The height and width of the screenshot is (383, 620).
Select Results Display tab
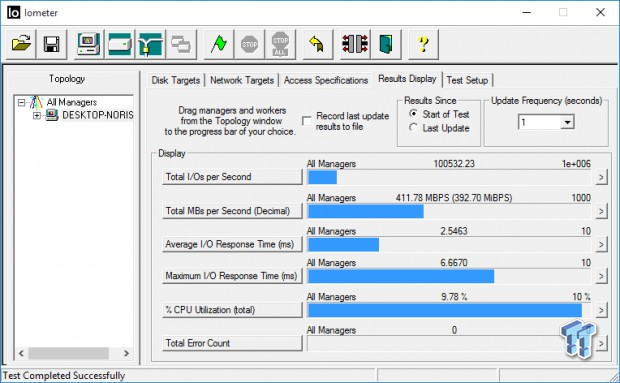(407, 79)
